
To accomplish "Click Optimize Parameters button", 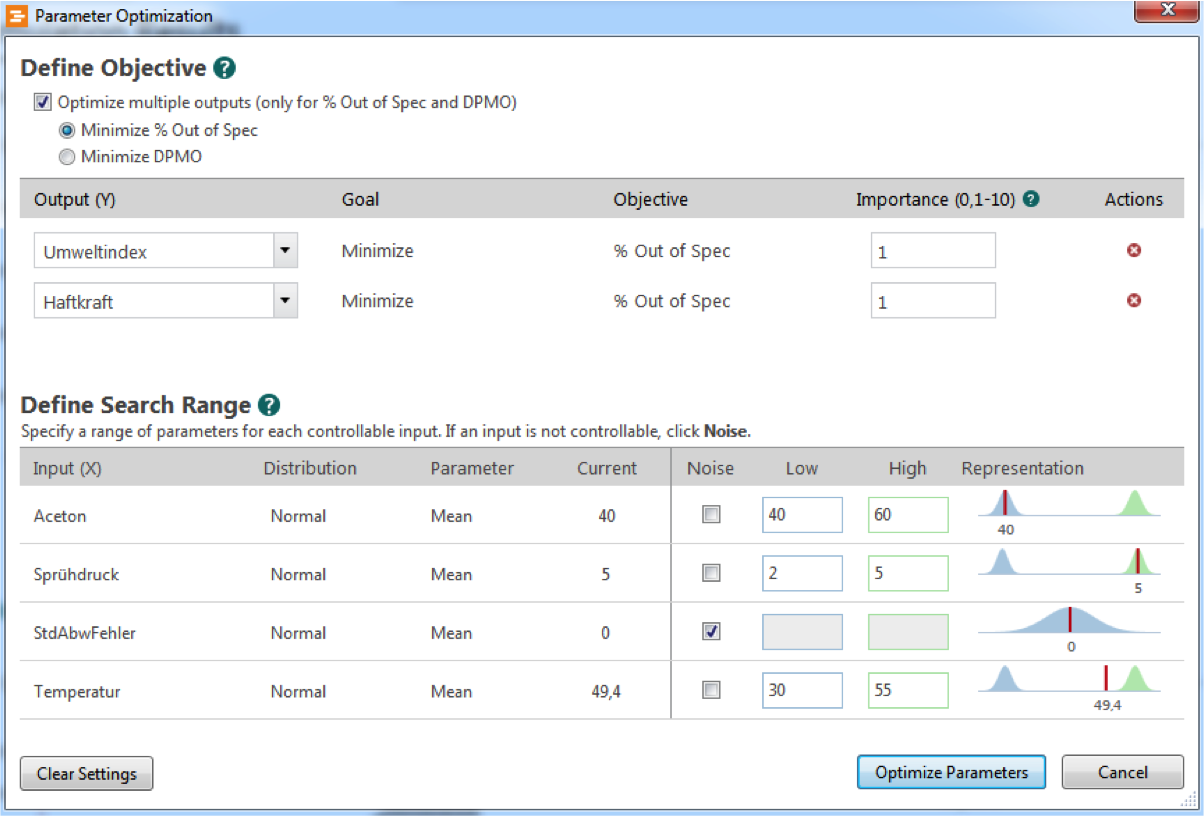I will click(x=951, y=772).
